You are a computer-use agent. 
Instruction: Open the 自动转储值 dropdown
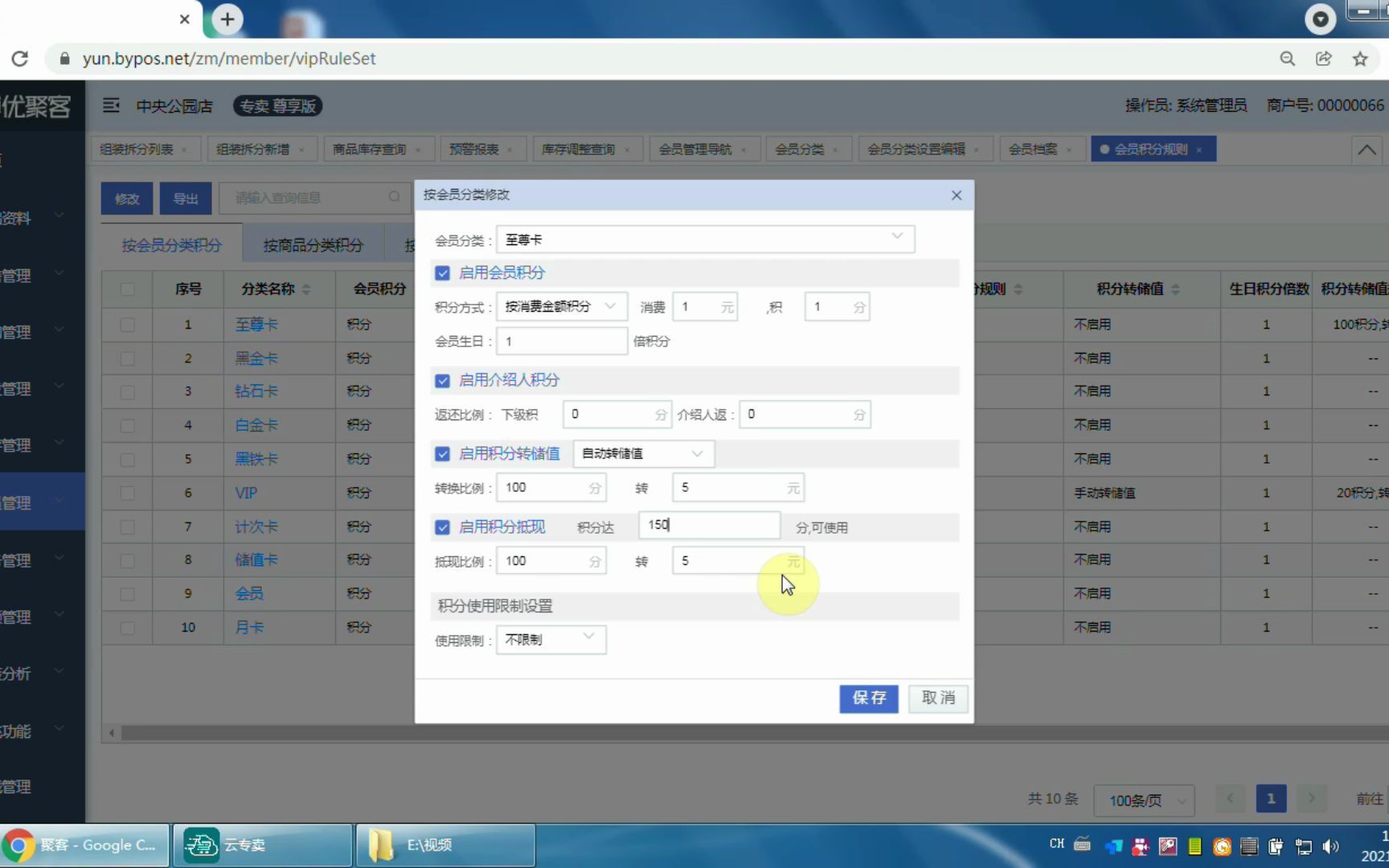(643, 454)
